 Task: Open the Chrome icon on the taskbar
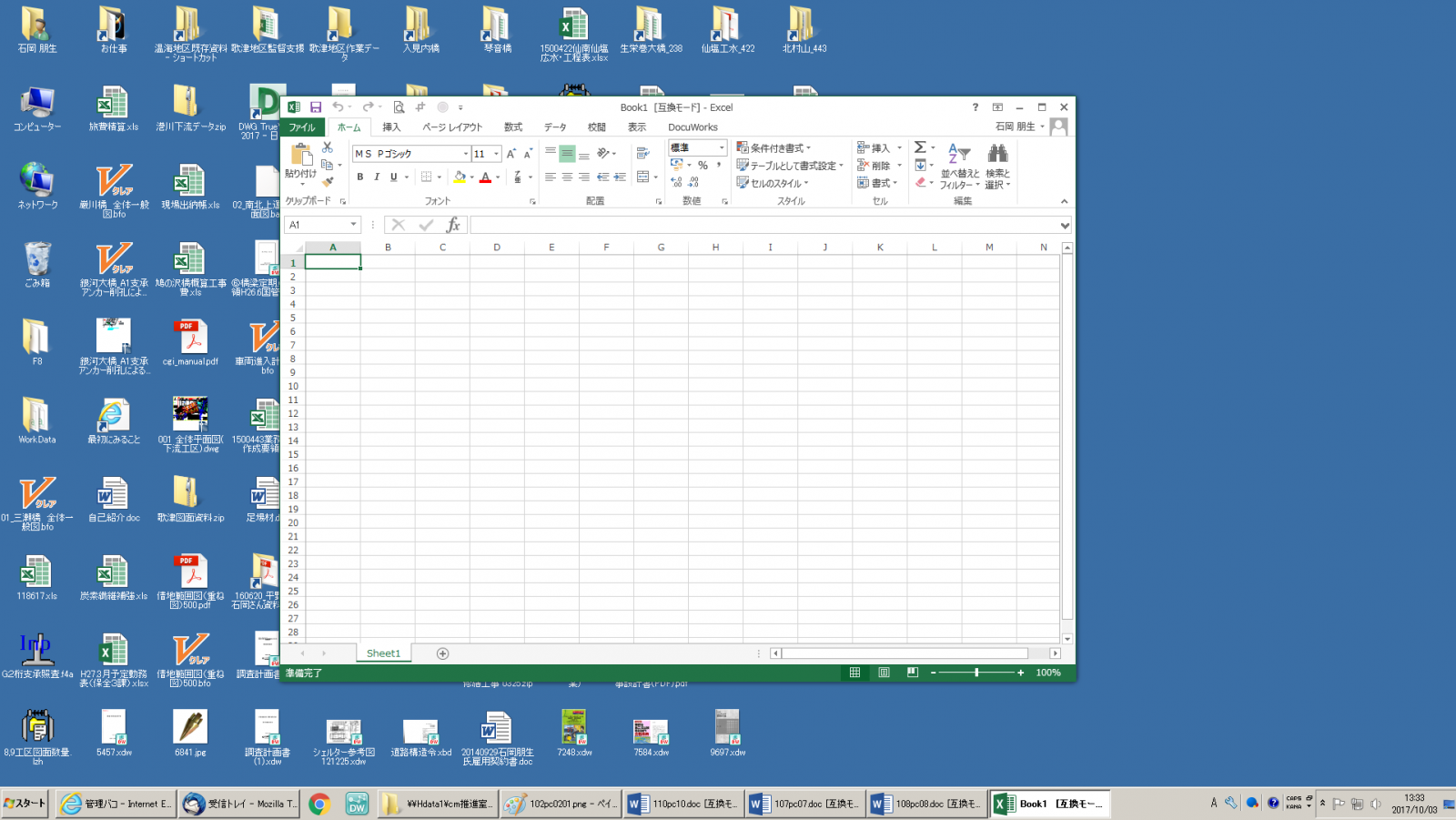pos(319,804)
